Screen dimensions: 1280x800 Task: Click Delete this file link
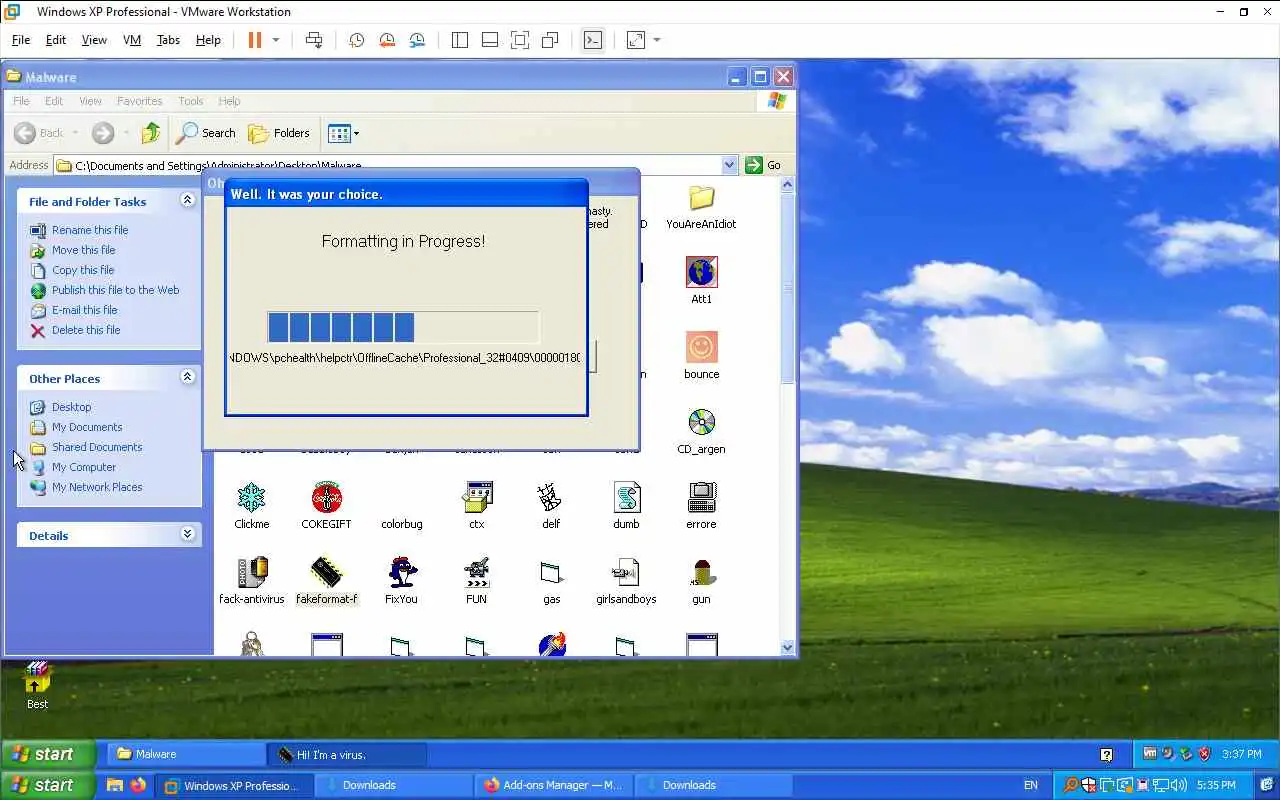tap(86, 330)
